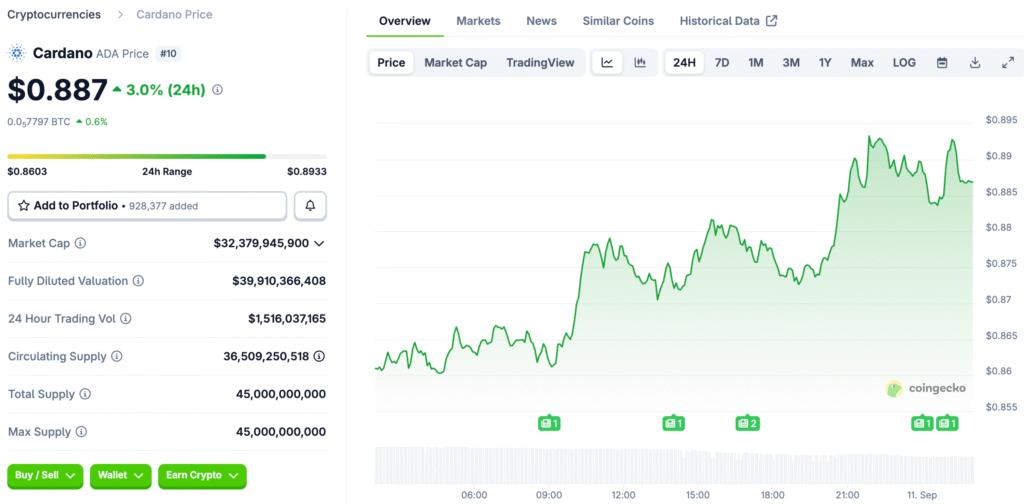Select the Max time range
Viewport: 1024px width, 504px height.
tap(862, 63)
